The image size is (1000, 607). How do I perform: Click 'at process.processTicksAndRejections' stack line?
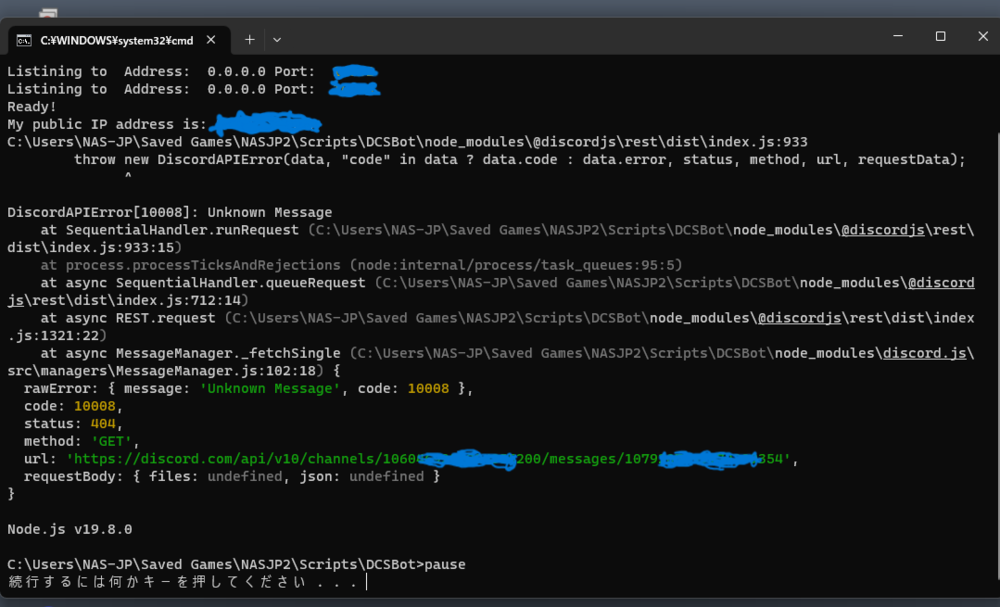coord(361,265)
